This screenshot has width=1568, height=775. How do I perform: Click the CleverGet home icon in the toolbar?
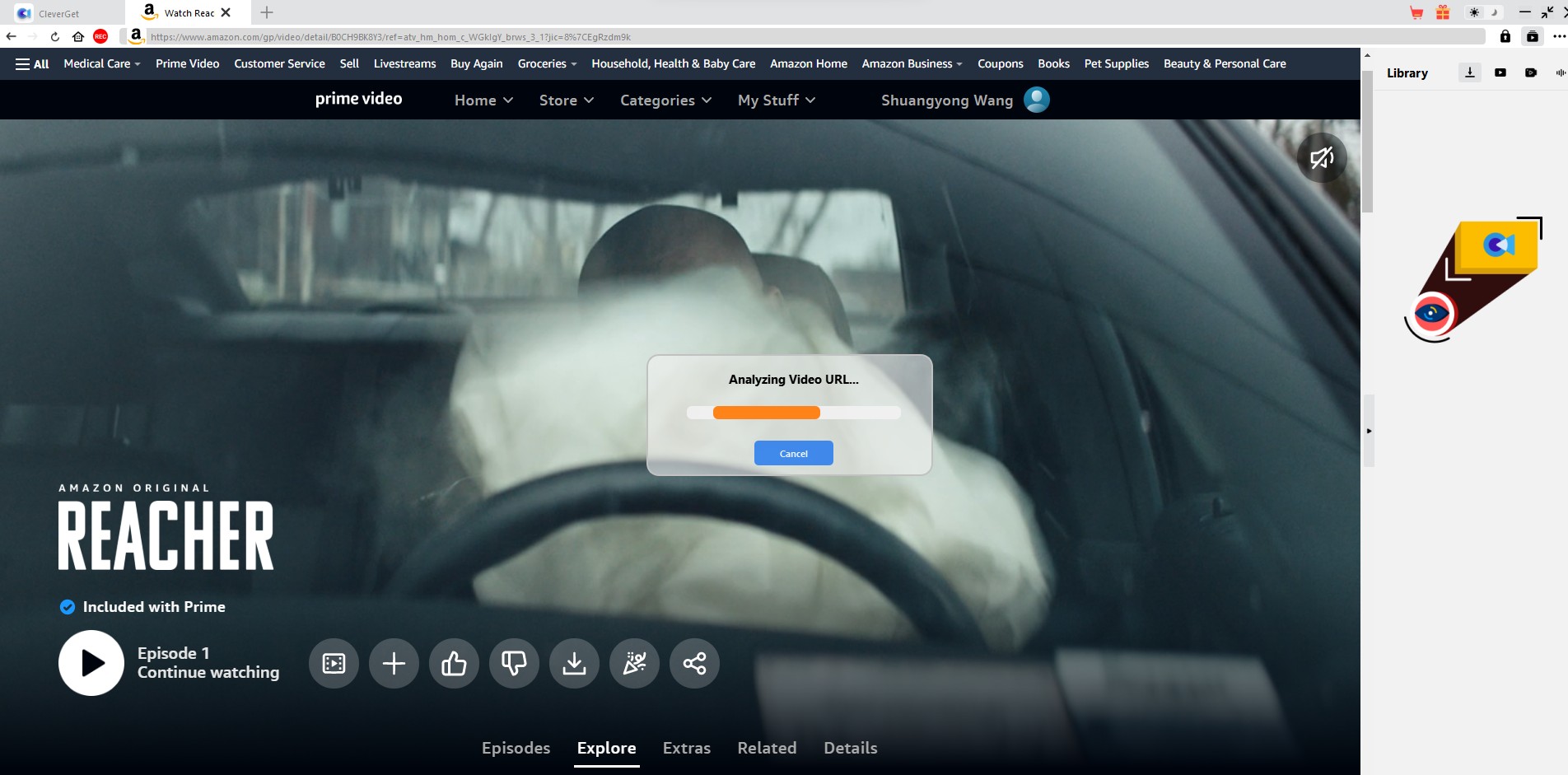(x=77, y=36)
